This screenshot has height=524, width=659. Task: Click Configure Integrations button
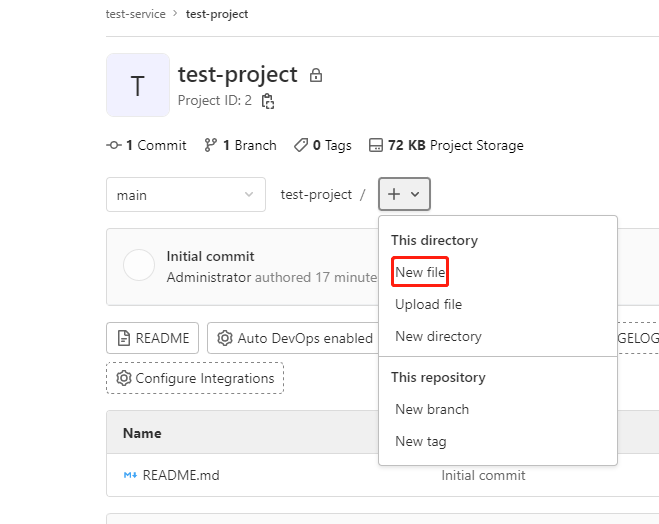tap(195, 378)
